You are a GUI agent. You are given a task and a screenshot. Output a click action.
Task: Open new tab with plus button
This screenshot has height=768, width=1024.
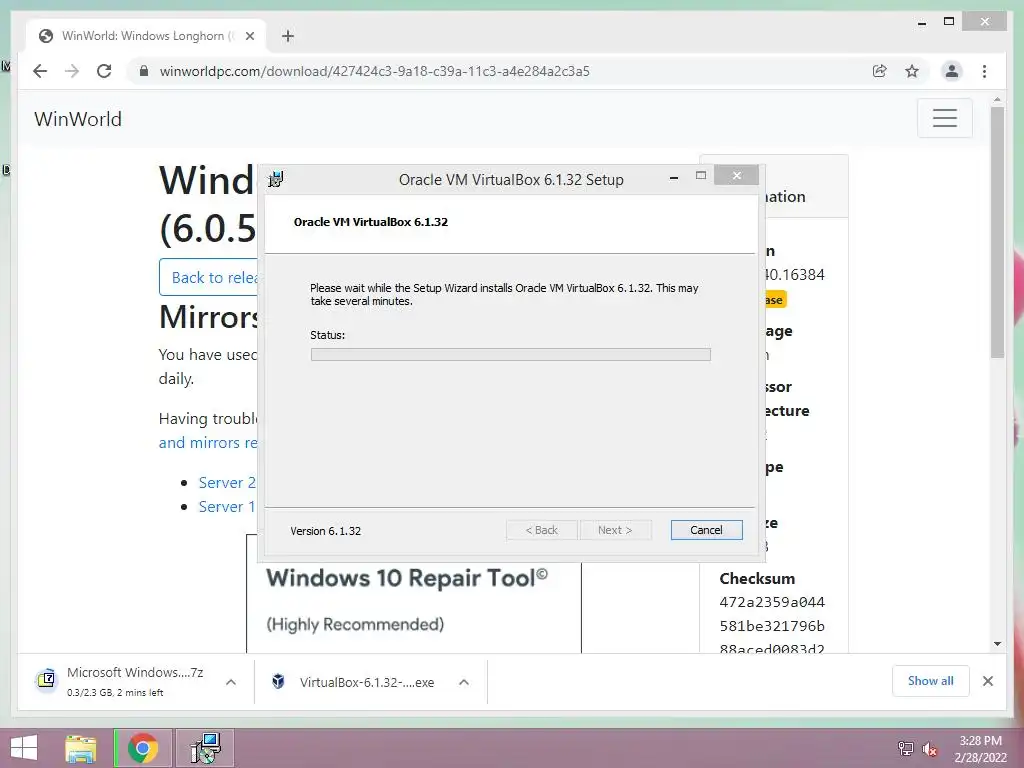point(288,36)
